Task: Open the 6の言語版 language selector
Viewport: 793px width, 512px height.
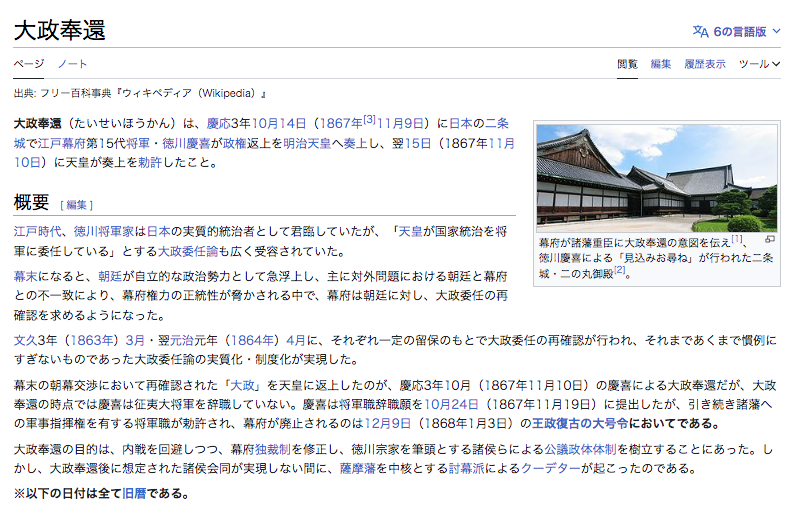Action: [736, 32]
